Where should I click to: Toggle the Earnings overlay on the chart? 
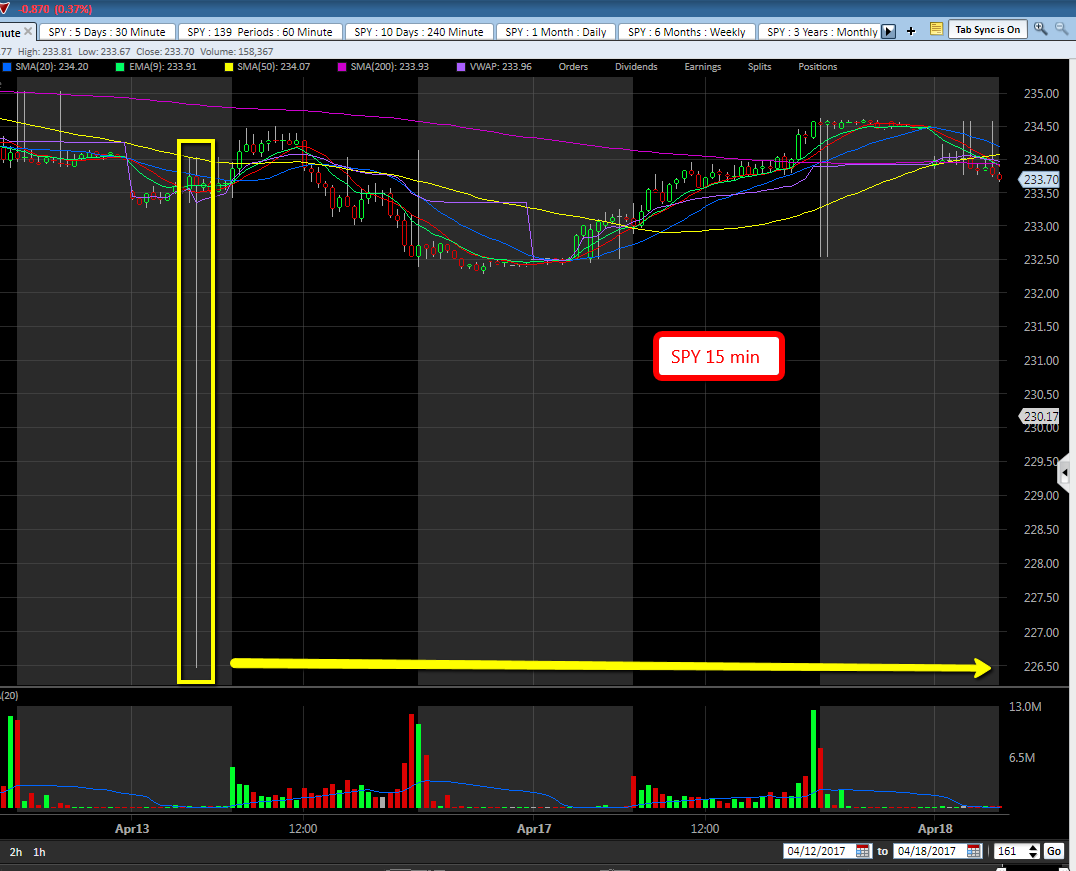click(x=703, y=67)
